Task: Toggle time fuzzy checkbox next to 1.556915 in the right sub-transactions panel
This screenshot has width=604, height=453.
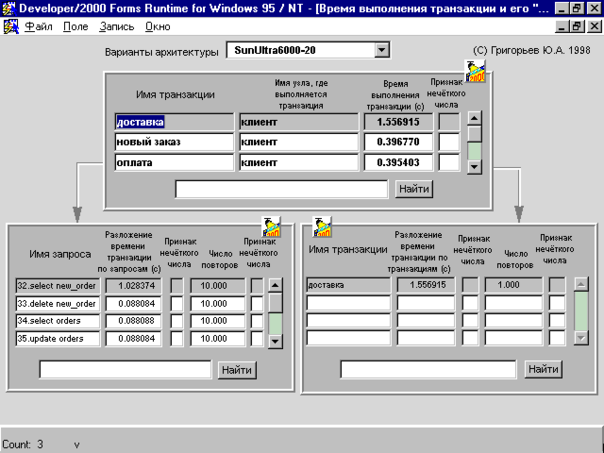Action: click(470, 285)
